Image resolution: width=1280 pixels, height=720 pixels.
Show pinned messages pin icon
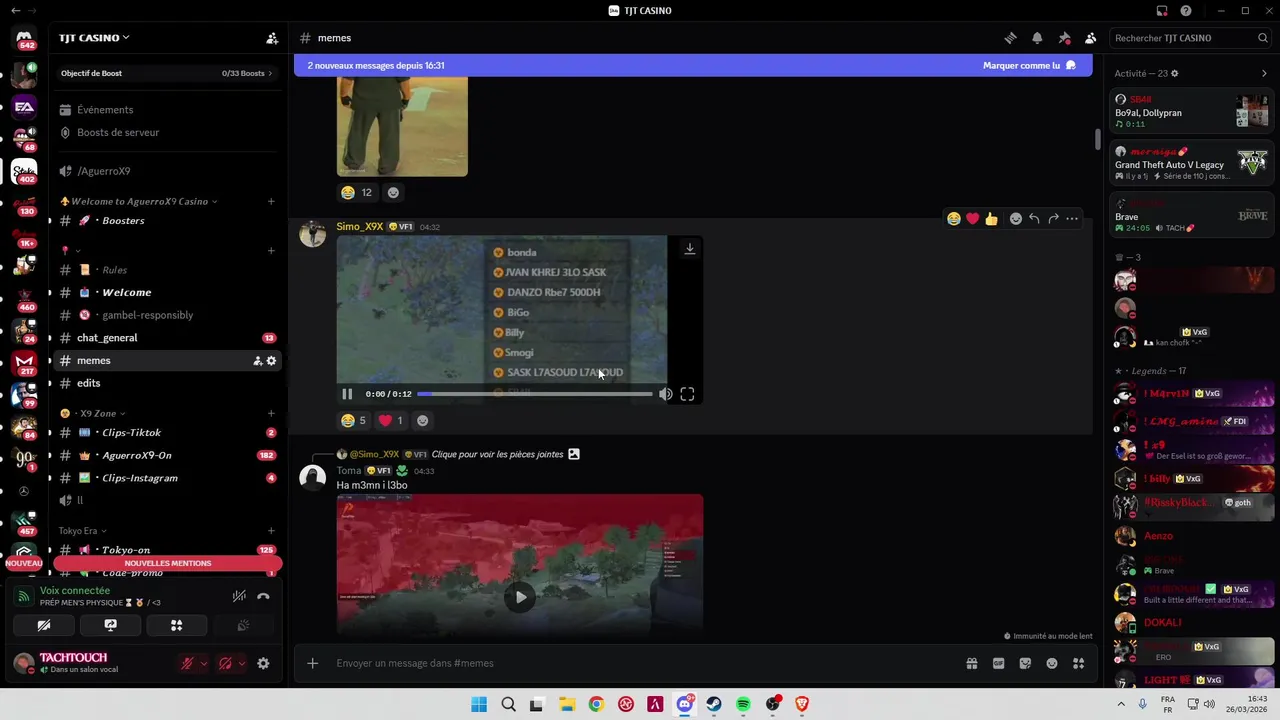point(1064,38)
